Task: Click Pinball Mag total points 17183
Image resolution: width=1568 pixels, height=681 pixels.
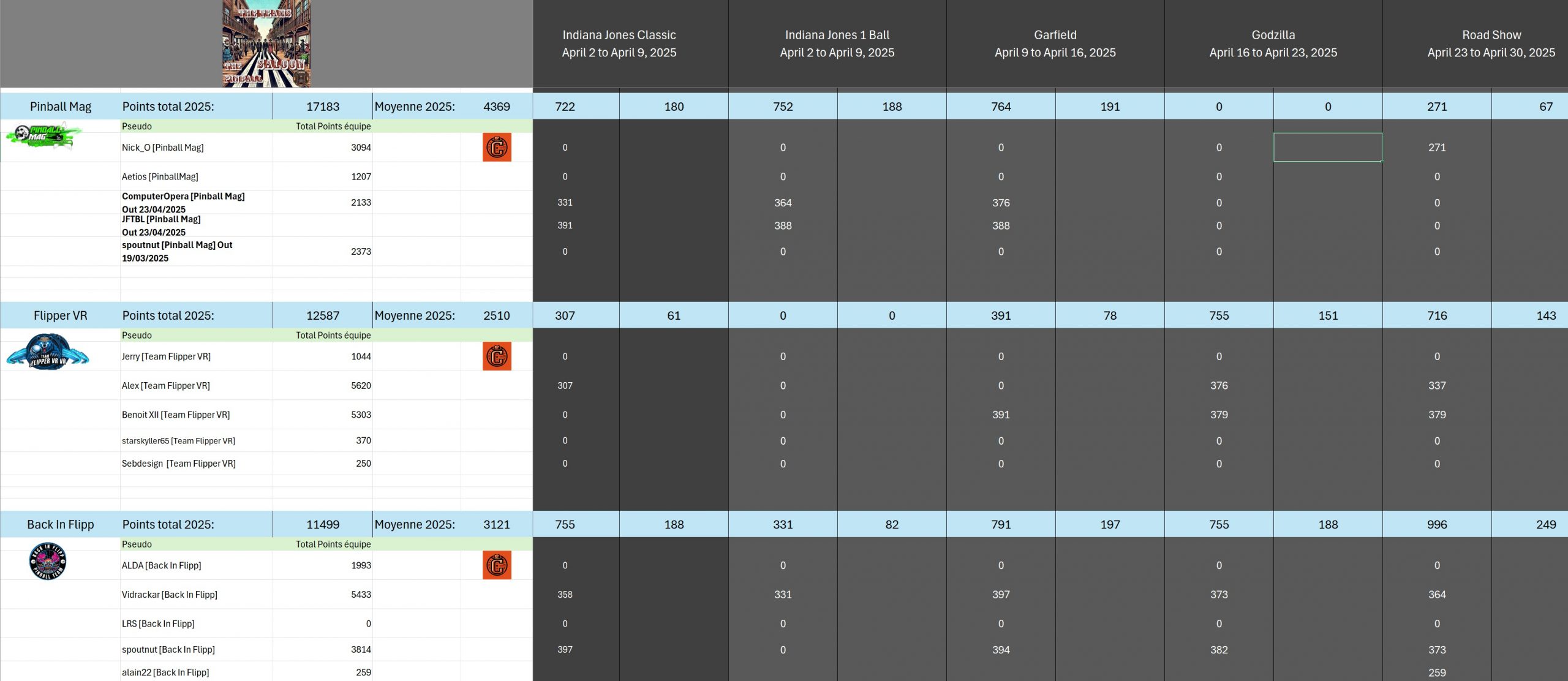Action: click(322, 107)
